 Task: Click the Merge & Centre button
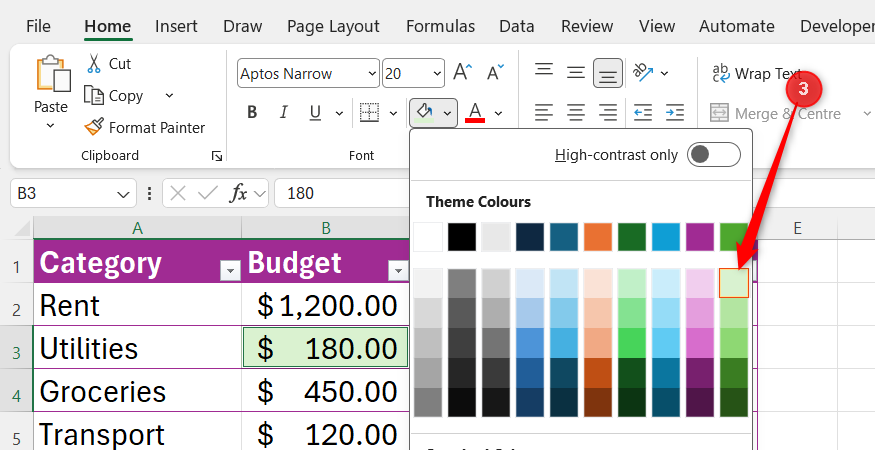(x=776, y=113)
